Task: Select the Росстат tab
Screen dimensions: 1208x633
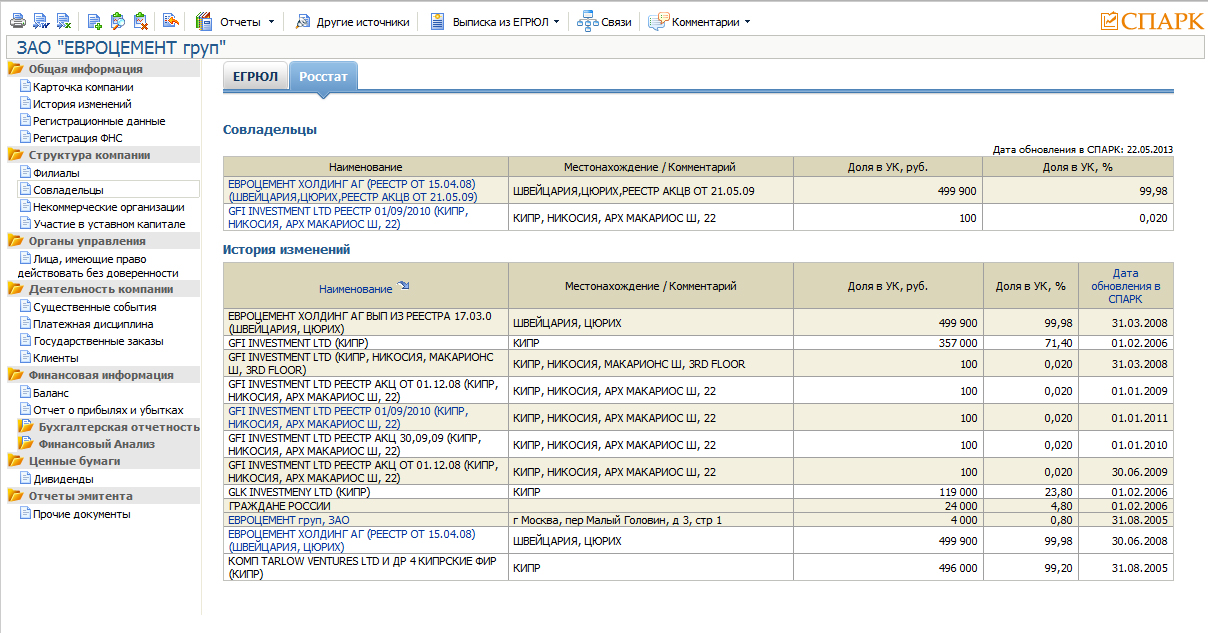Action: pos(322,77)
